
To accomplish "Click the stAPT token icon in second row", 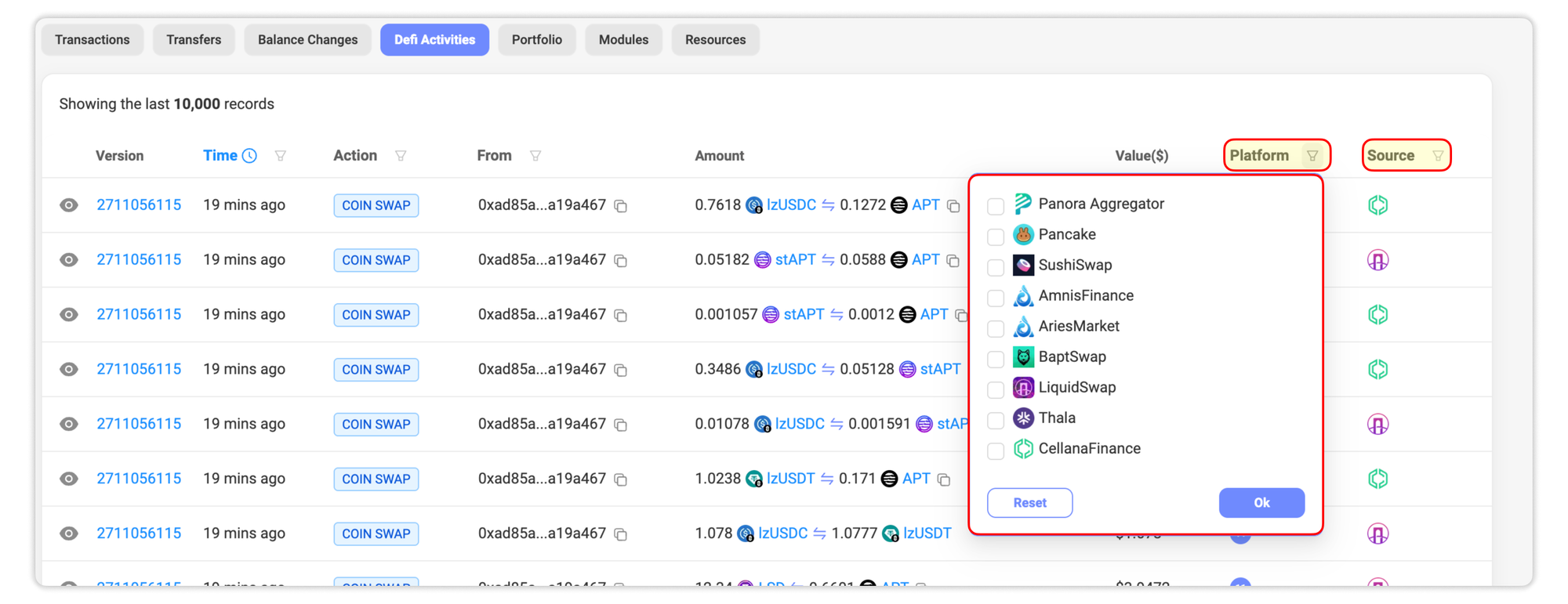I will pos(762,260).
